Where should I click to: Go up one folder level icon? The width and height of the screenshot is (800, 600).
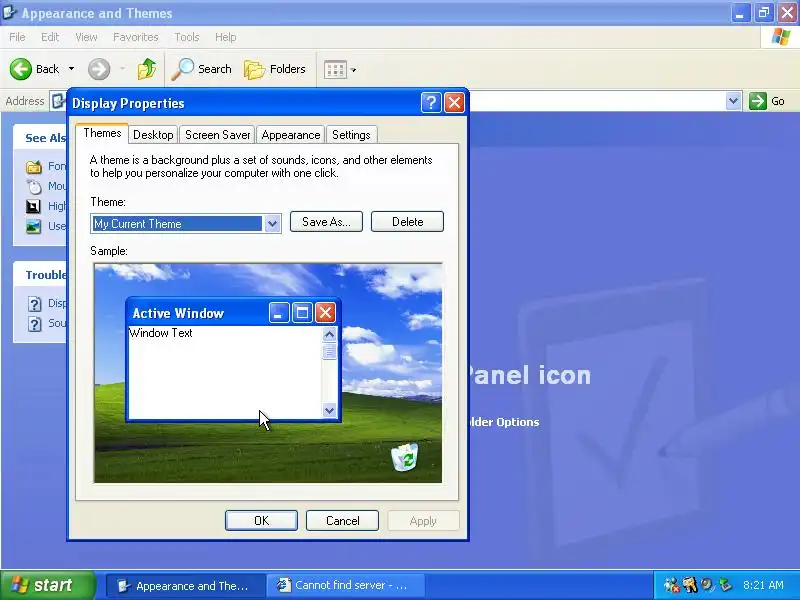coord(147,69)
